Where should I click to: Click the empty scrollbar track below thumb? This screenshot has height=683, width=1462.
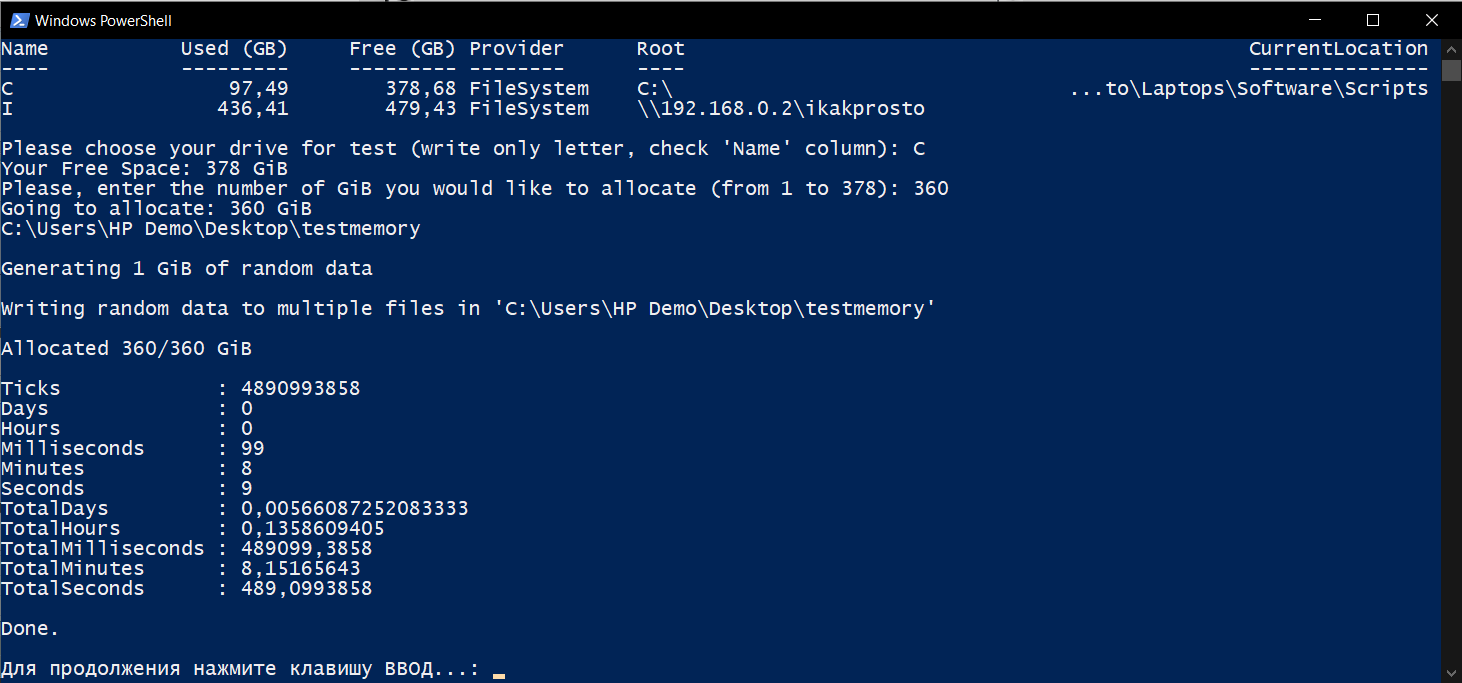(x=1451, y=370)
